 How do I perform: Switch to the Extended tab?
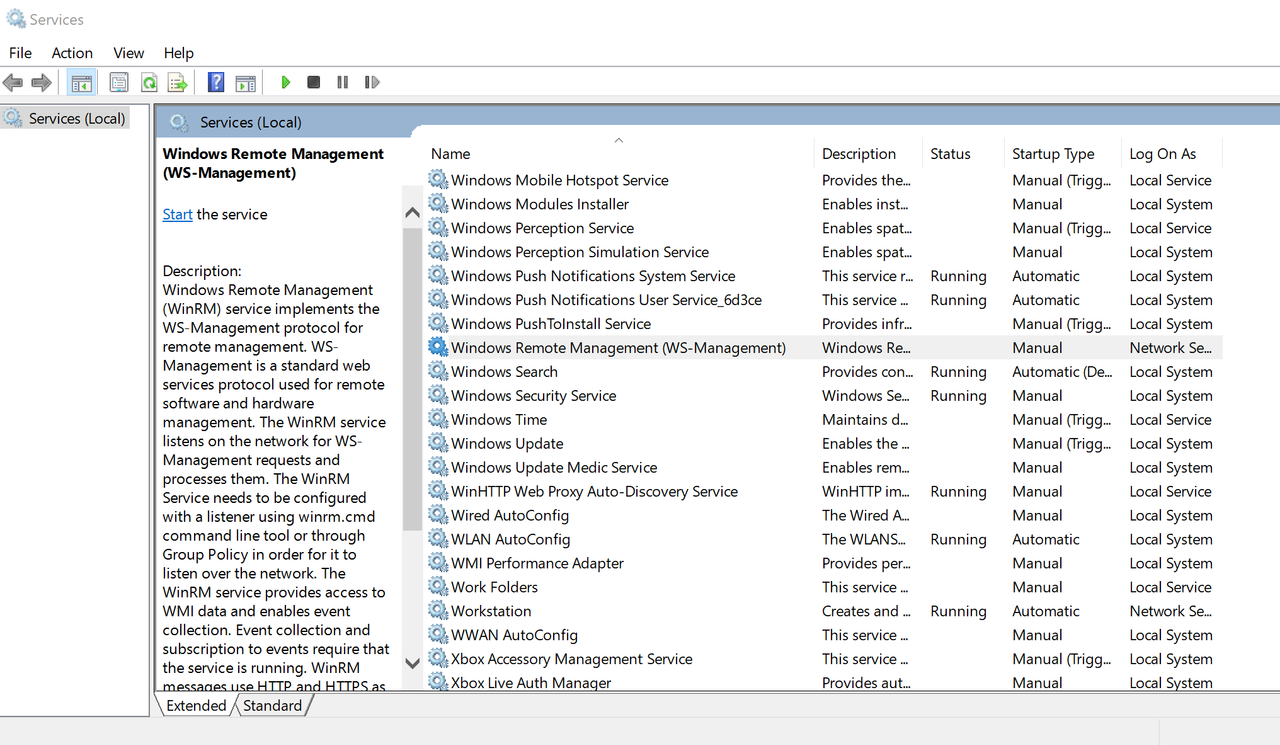click(x=196, y=705)
